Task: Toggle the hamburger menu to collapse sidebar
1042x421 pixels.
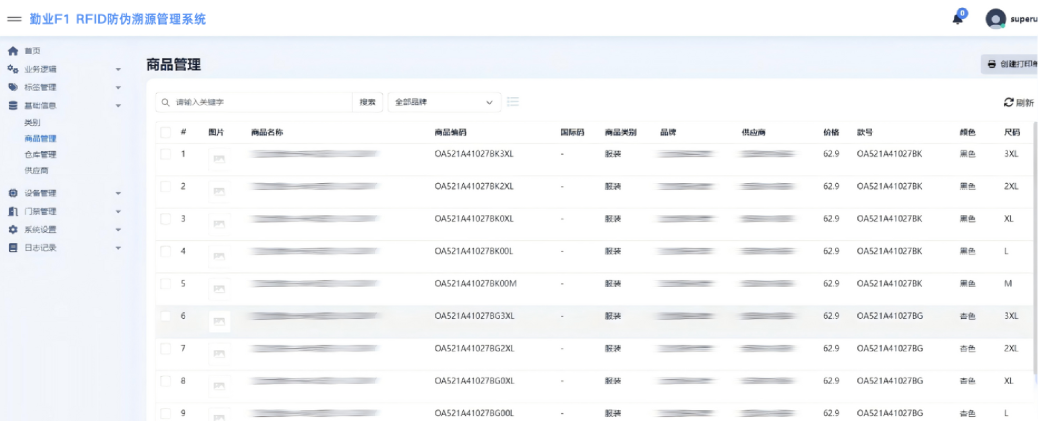Action: coord(15,19)
